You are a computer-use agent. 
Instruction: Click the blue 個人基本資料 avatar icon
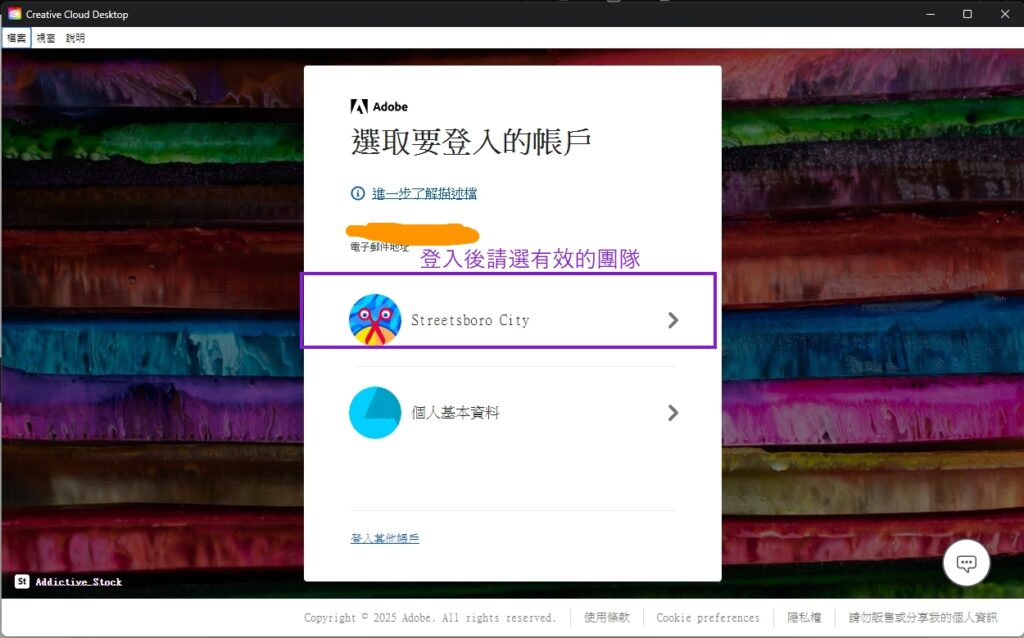[x=375, y=412]
